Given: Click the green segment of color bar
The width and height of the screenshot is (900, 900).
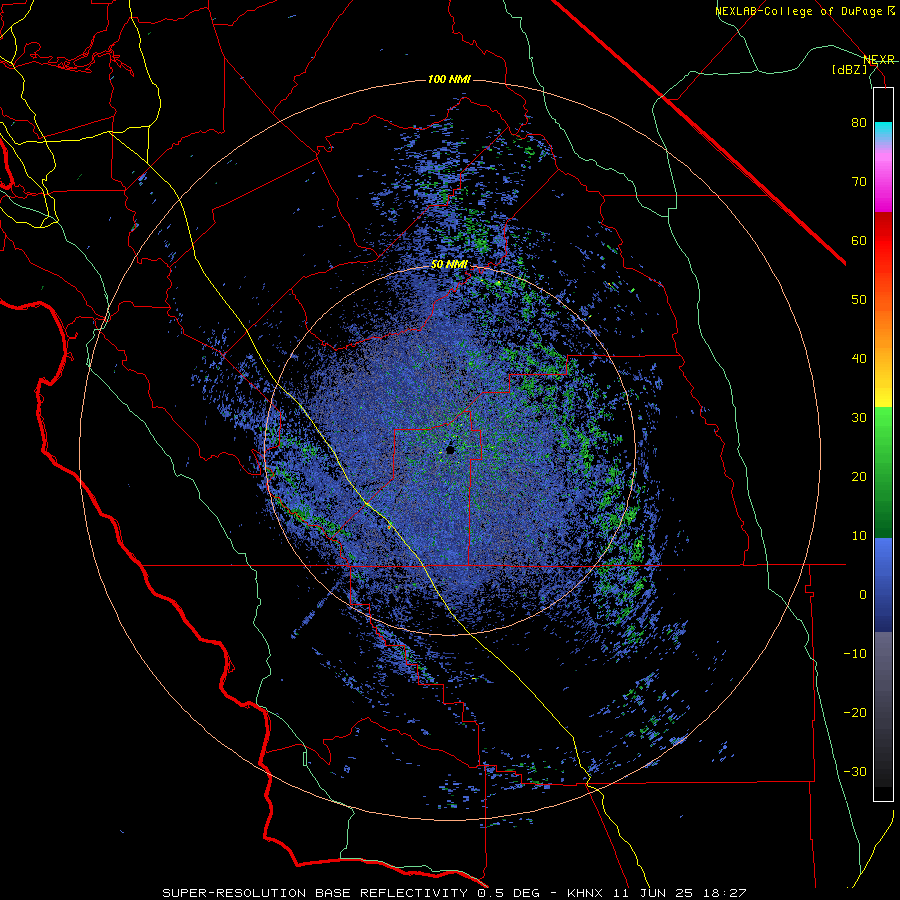Looking at the screenshot, I should click(883, 472).
